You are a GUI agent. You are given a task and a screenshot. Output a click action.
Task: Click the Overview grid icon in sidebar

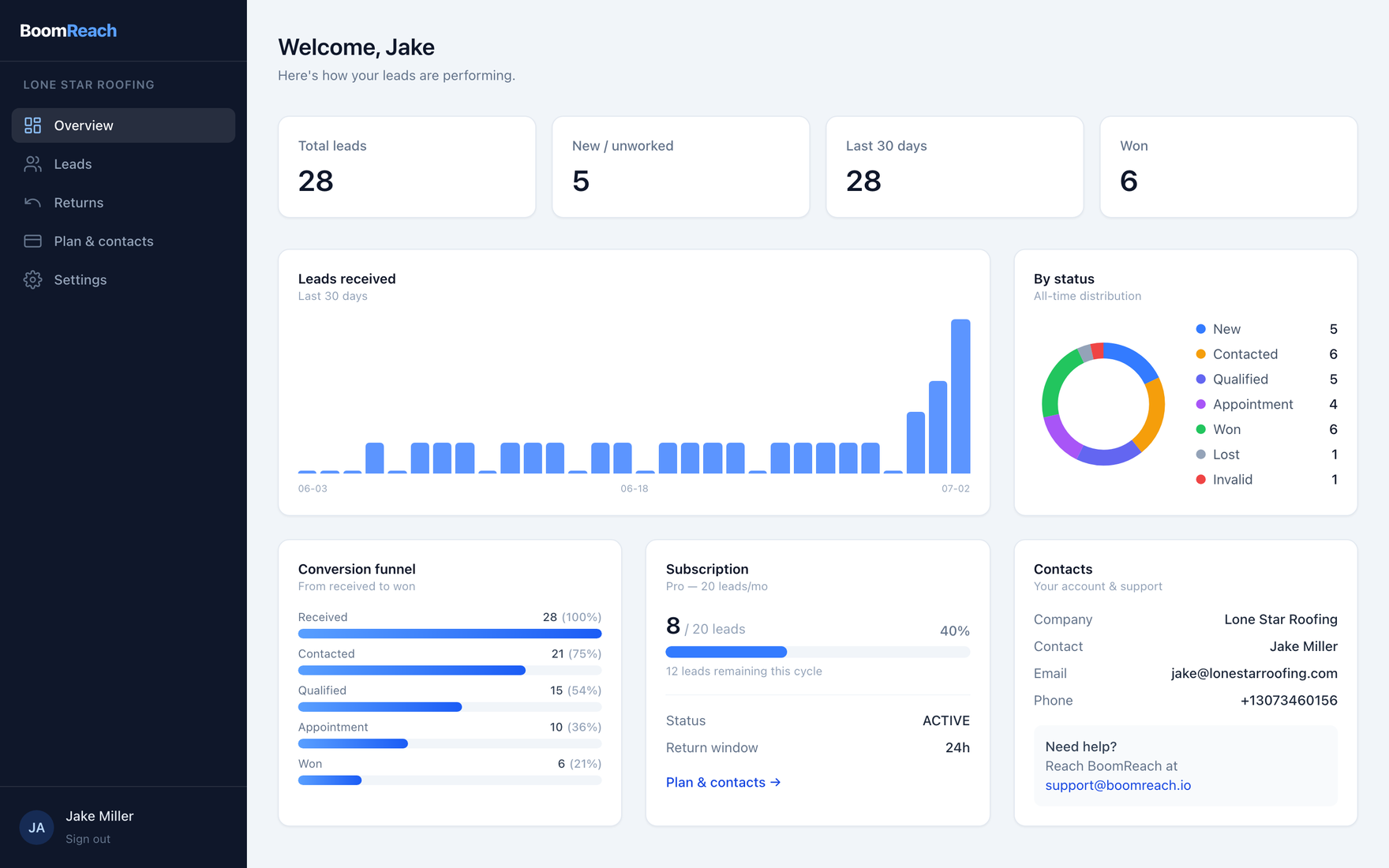(32, 125)
